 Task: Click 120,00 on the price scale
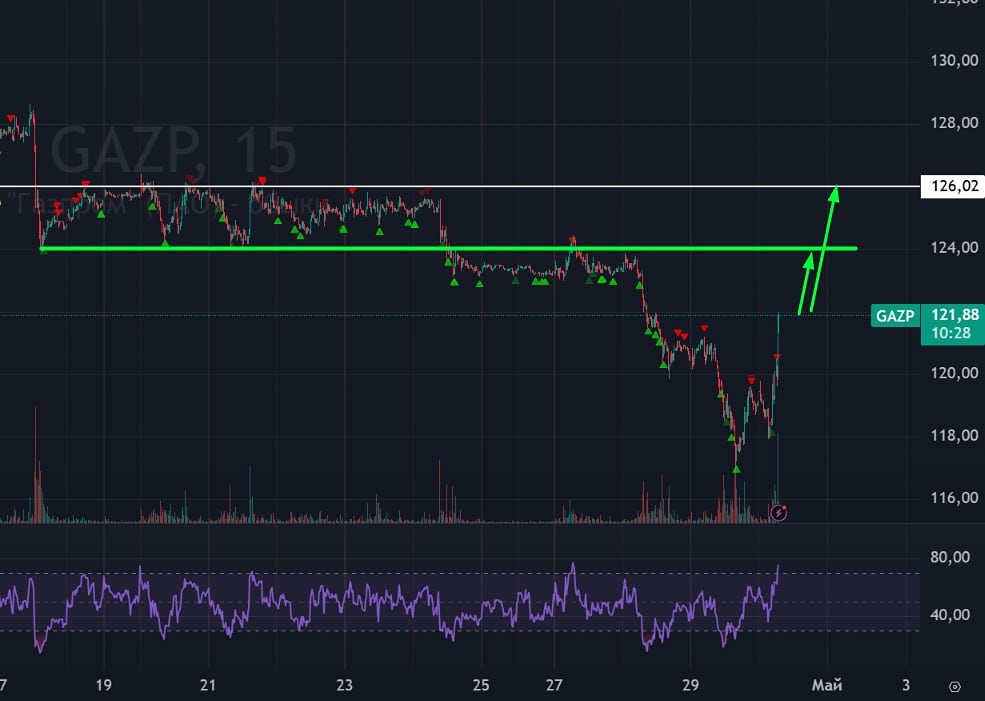(x=954, y=373)
